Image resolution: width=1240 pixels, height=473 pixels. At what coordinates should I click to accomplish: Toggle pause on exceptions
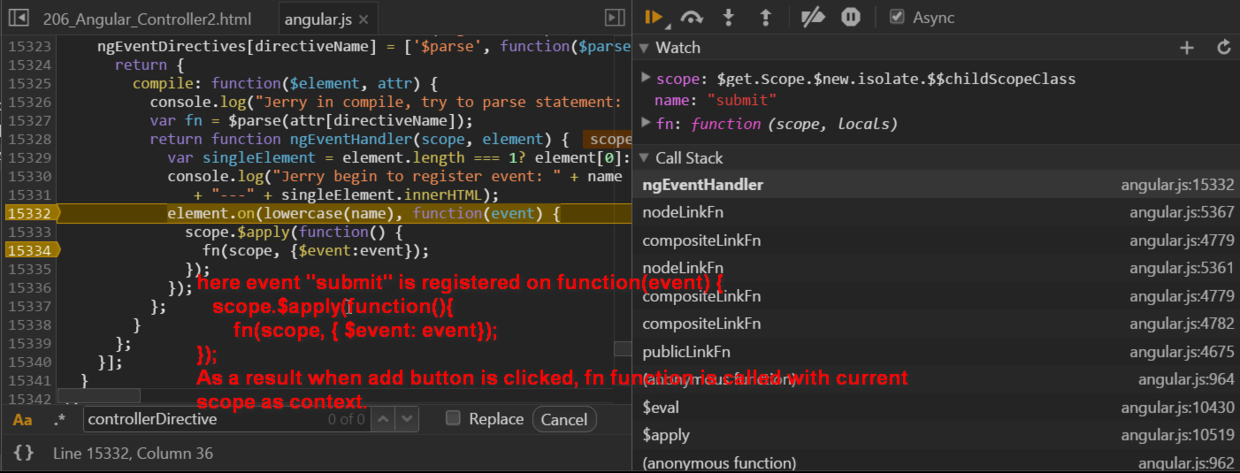(850, 17)
